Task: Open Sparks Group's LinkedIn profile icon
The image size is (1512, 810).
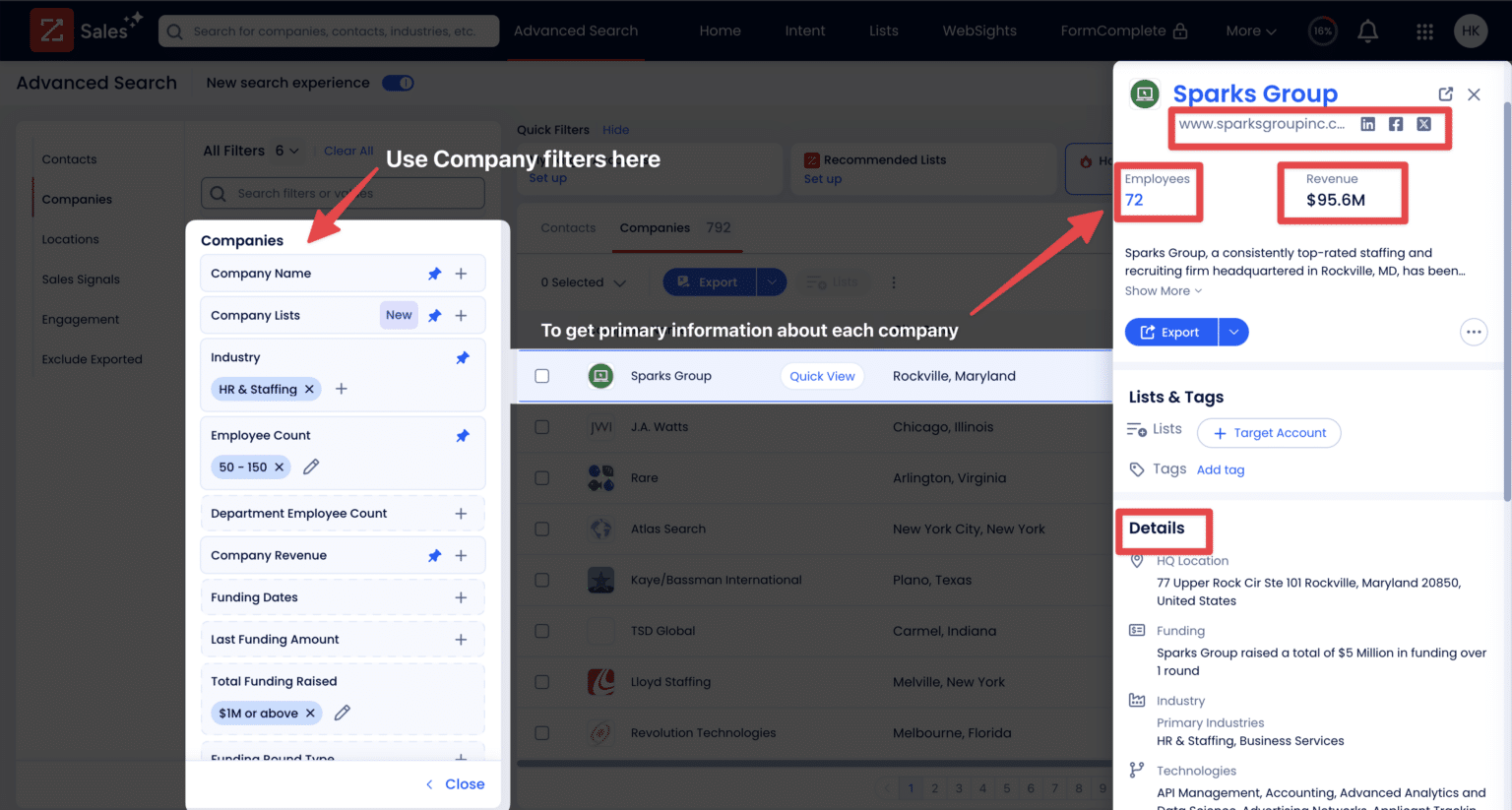Action: coord(1367,124)
